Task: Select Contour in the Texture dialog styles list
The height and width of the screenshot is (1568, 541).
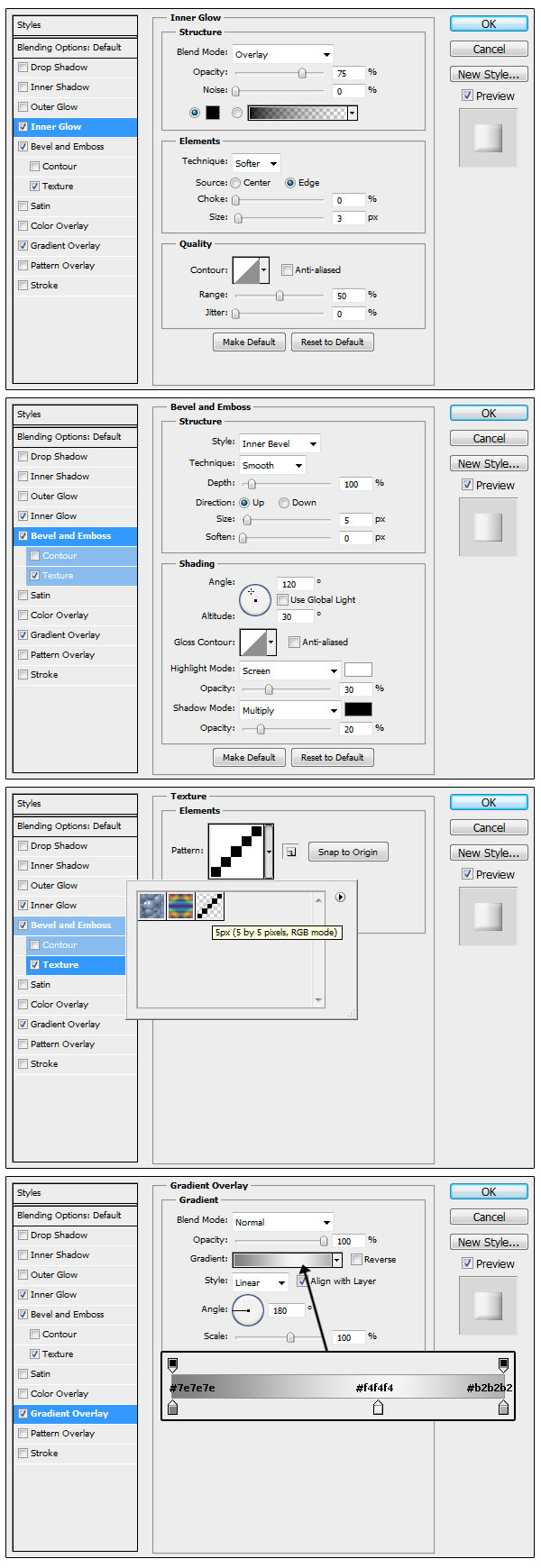Action: point(60,945)
